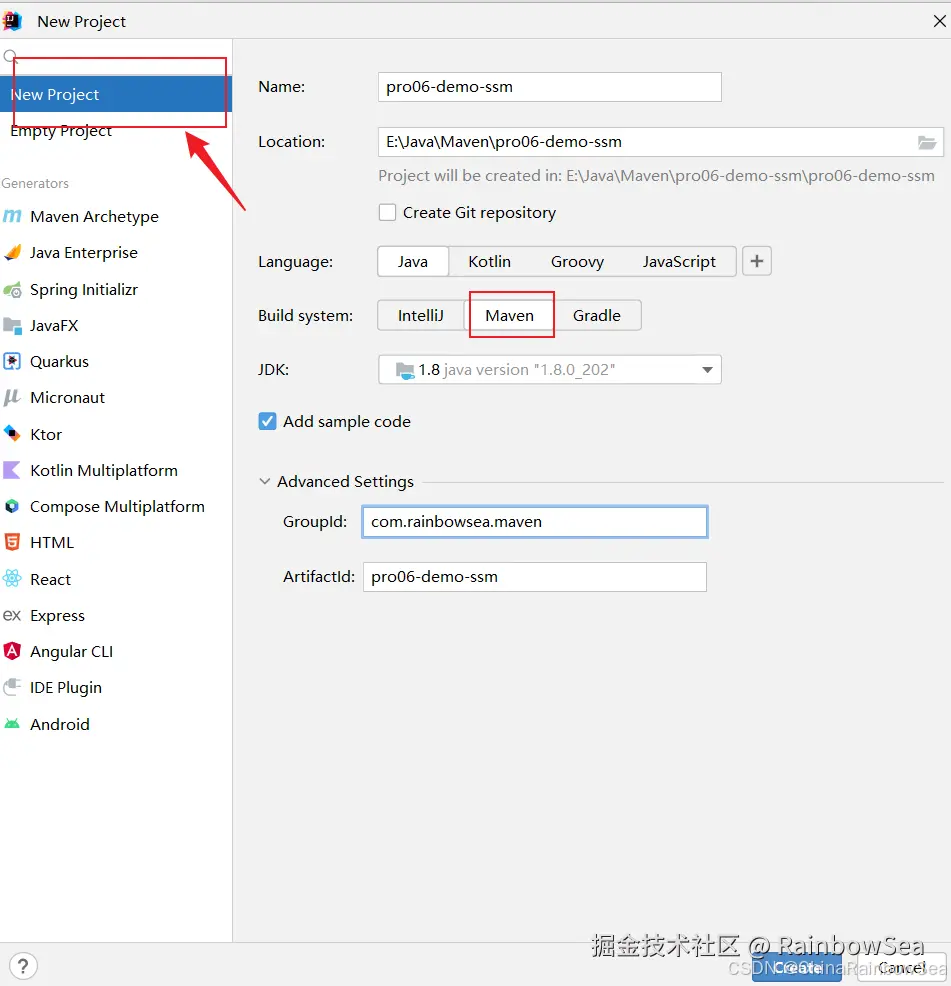
Task: Click the Ktor generator icon
Action: (x=12, y=434)
